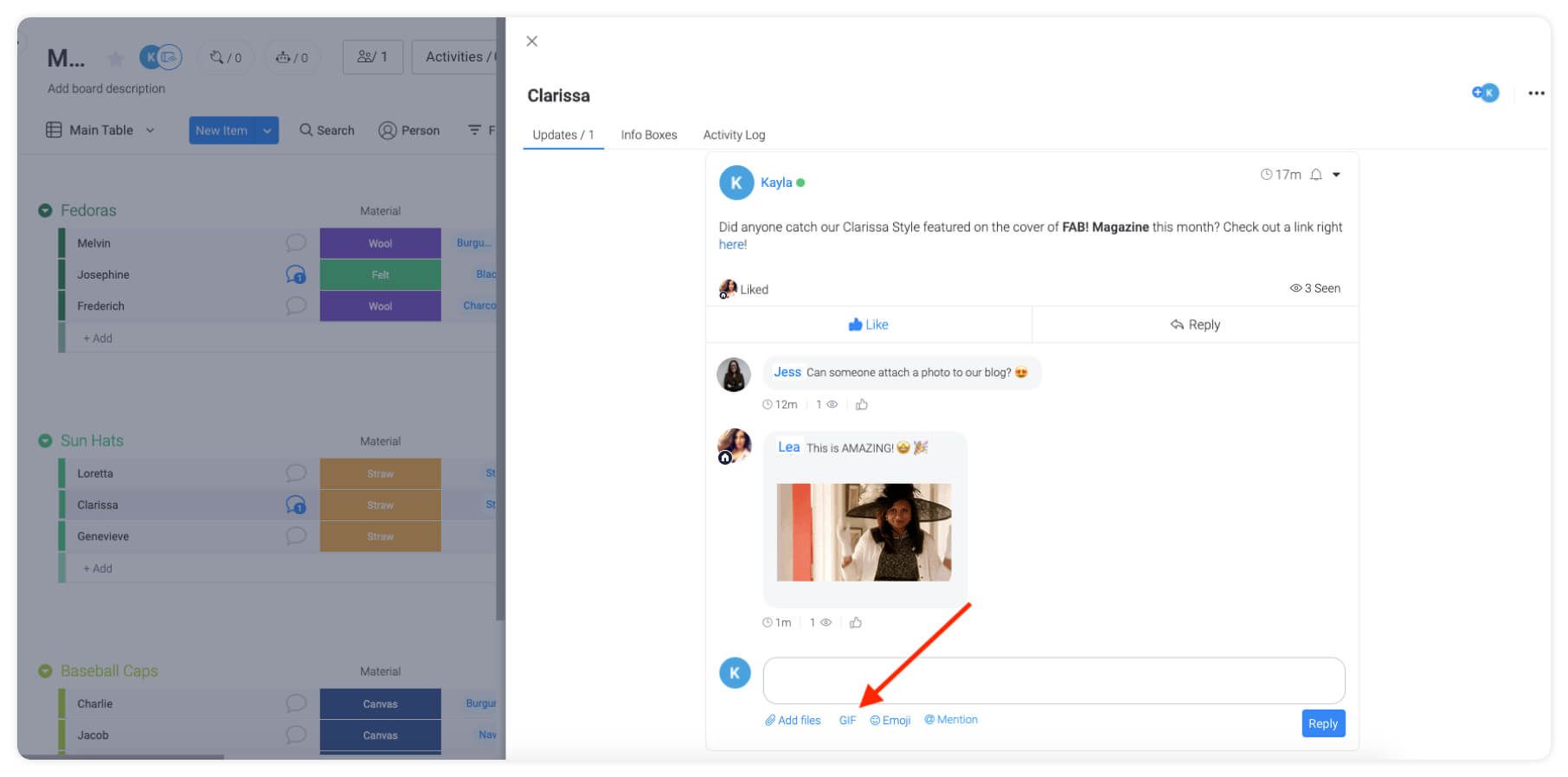This screenshot has height=777, width=1568.
Task: Click the GIF button below reply box
Action: coord(847,720)
